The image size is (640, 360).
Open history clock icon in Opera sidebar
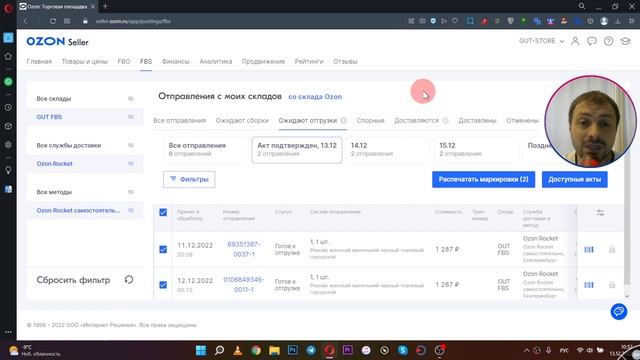pyautogui.click(x=8, y=108)
